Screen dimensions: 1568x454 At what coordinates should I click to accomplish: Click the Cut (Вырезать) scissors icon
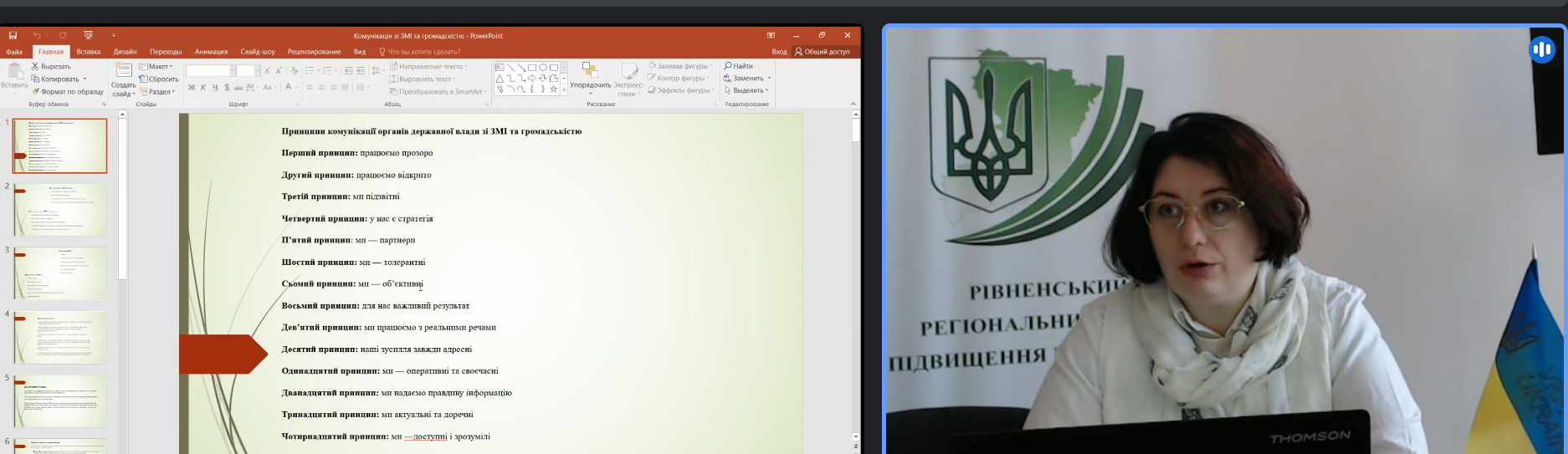pyautogui.click(x=35, y=66)
